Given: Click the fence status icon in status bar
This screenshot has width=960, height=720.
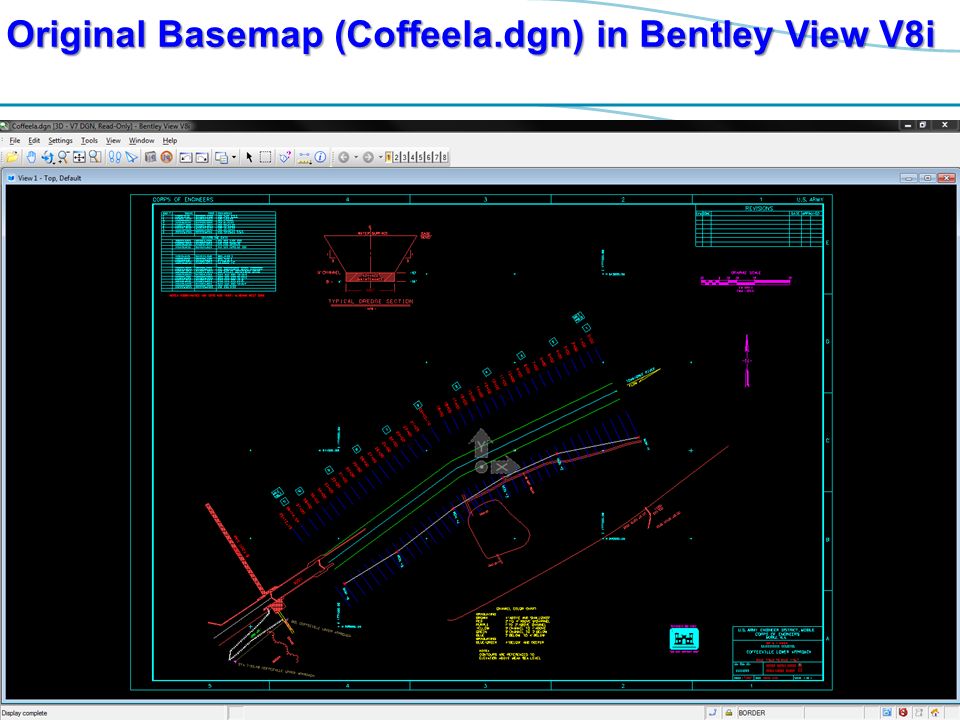Looking at the screenshot, I should click(919, 713).
